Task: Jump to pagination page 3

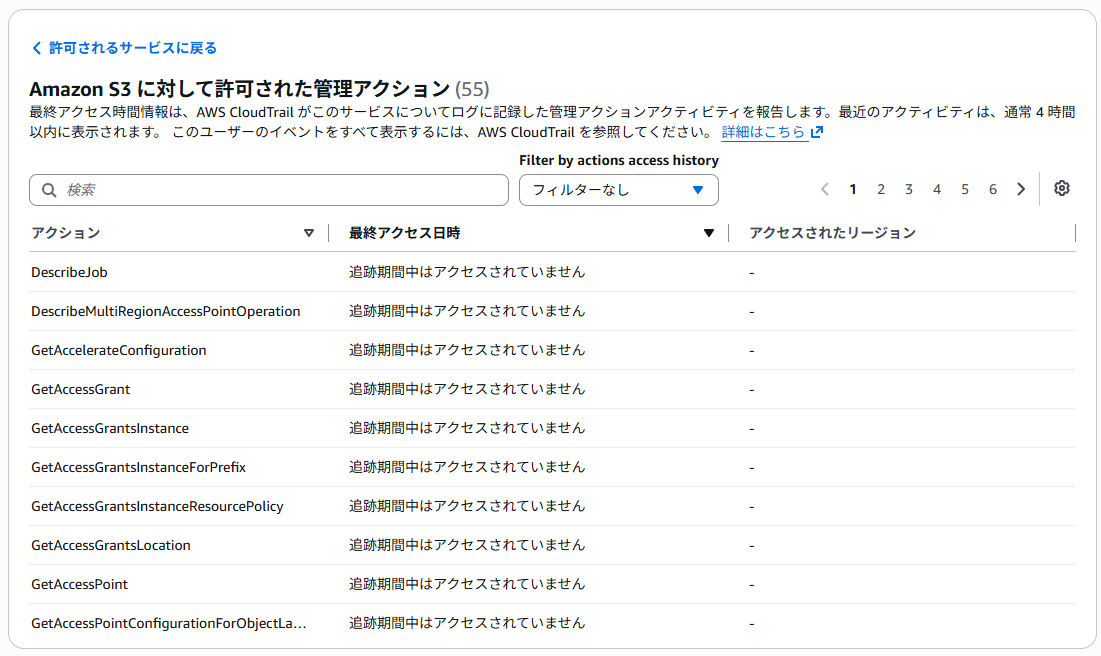Action: point(909,189)
